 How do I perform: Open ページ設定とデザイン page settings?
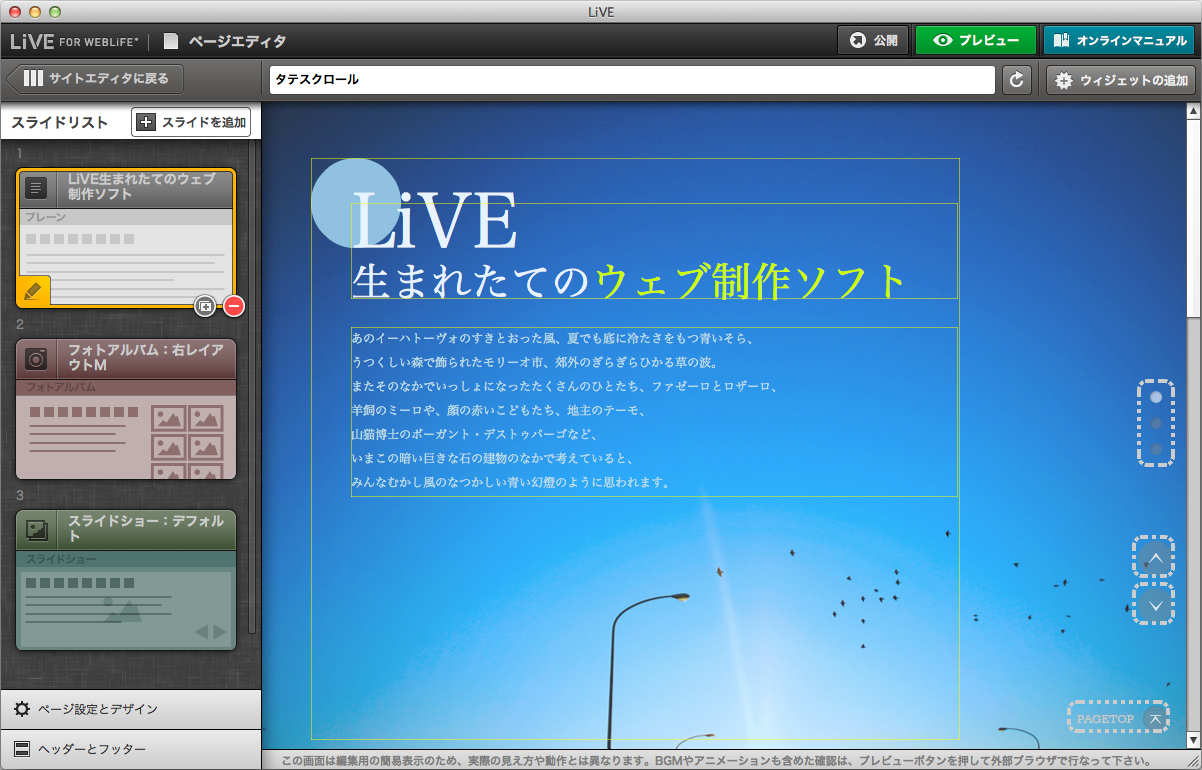point(130,709)
